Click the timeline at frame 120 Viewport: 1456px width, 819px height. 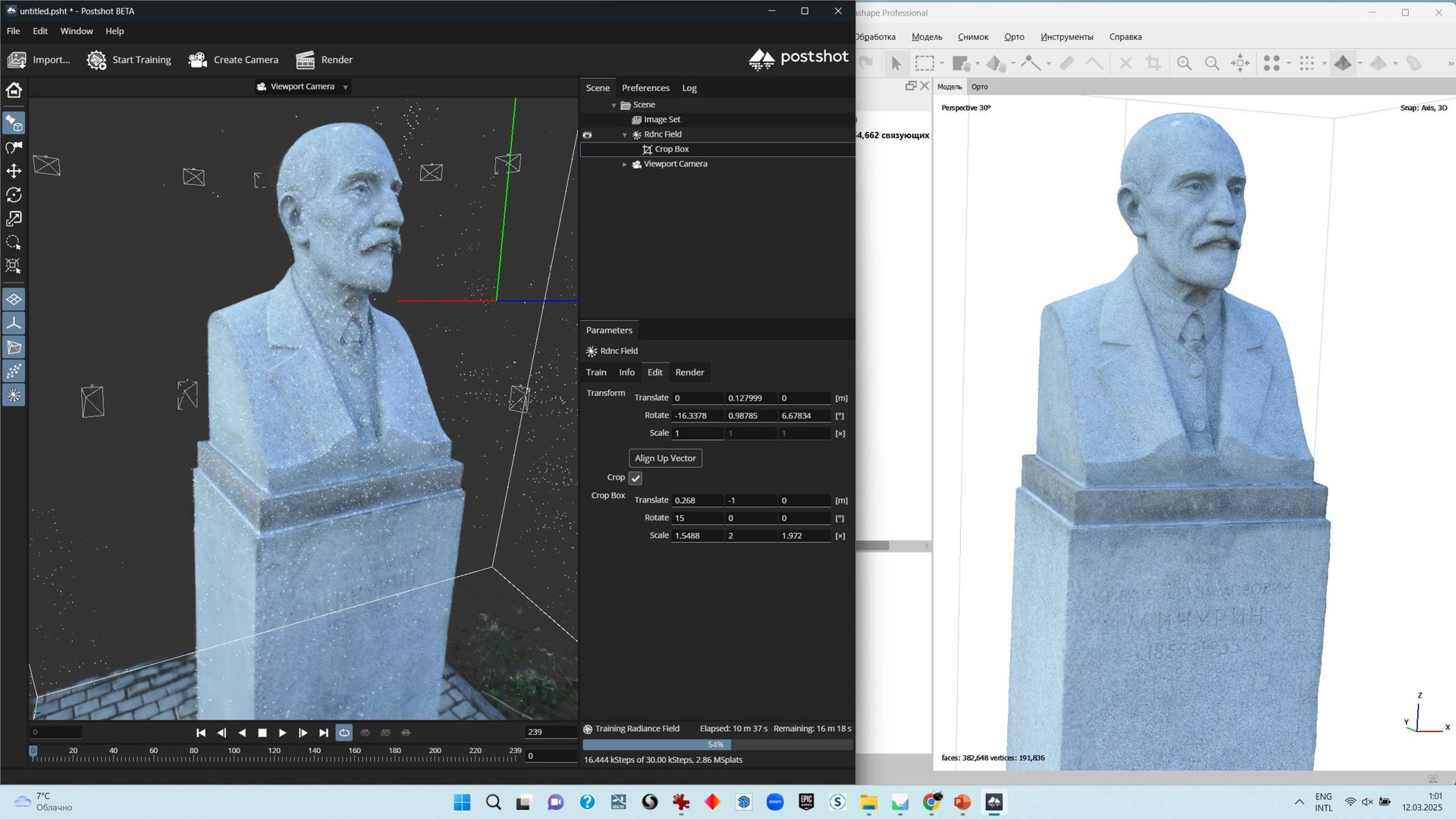tap(274, 757)
